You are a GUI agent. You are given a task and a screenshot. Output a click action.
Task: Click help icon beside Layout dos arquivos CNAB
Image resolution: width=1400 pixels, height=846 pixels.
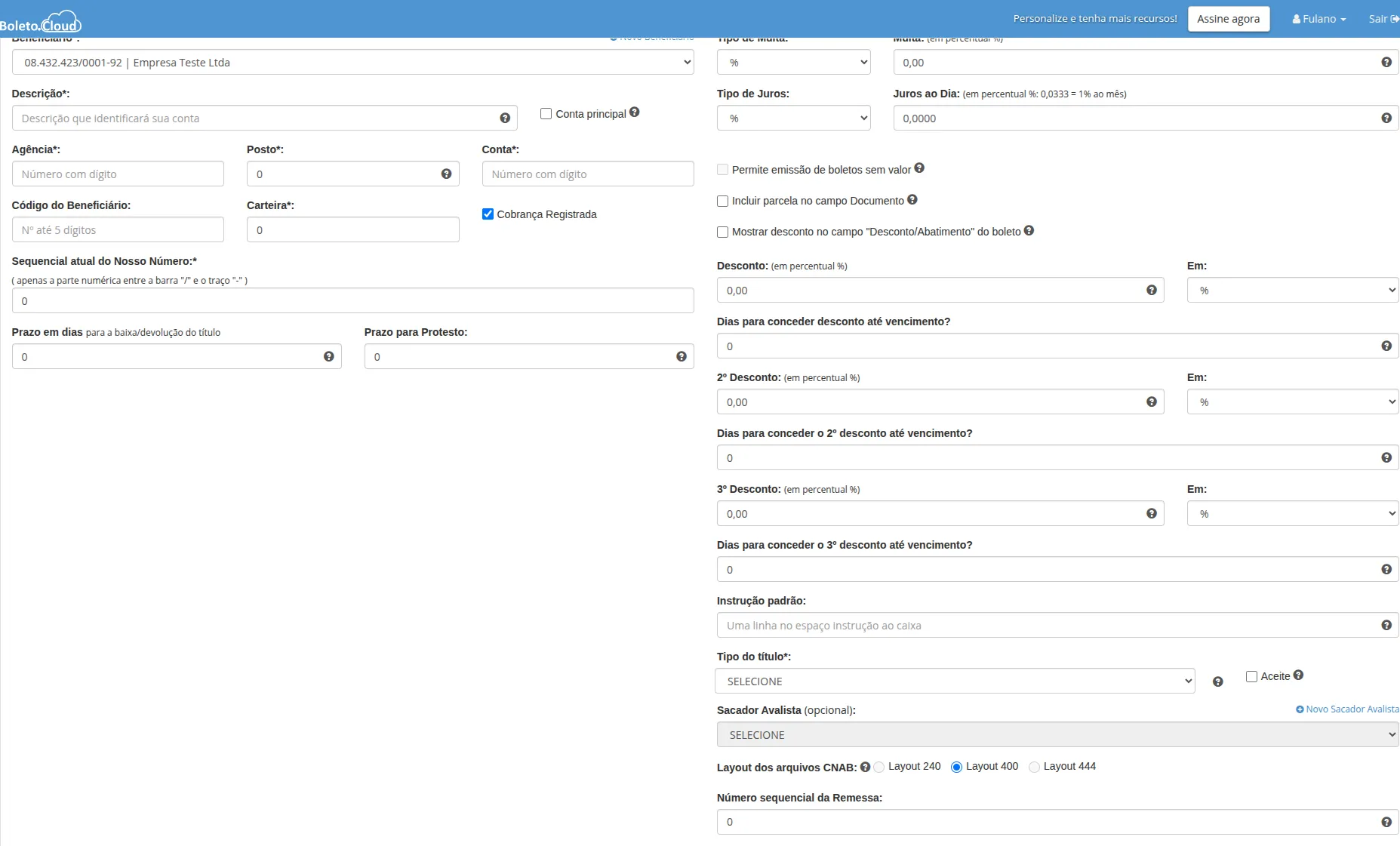[865, 767]
